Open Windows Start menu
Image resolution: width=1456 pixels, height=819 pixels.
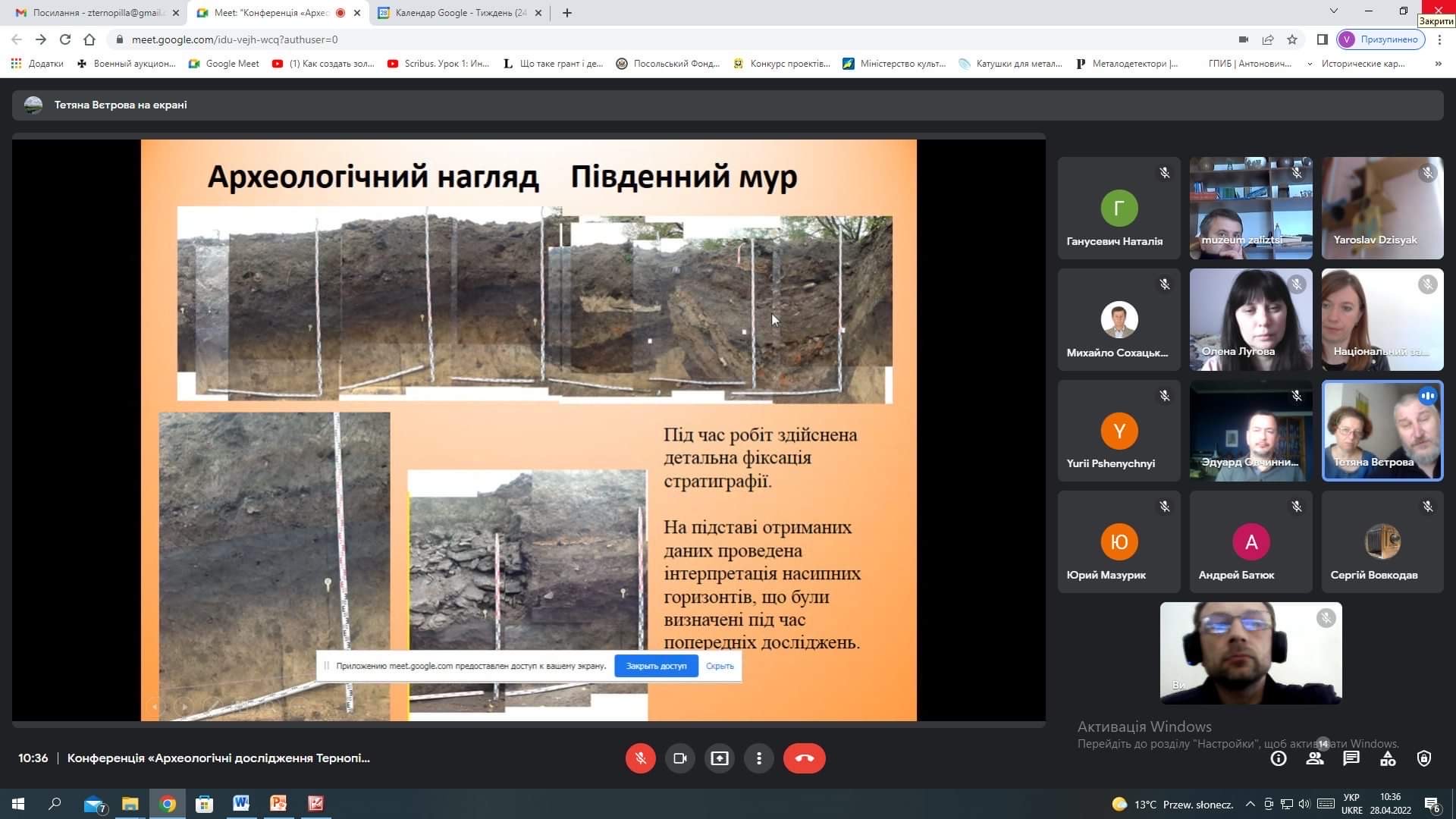coord(18,804)
